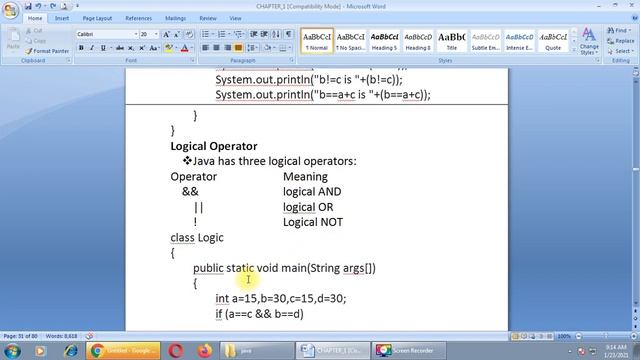Screen dimensions: 640x360
Task: Shrink font size with the A-down icon
Action: click(177, 34)
